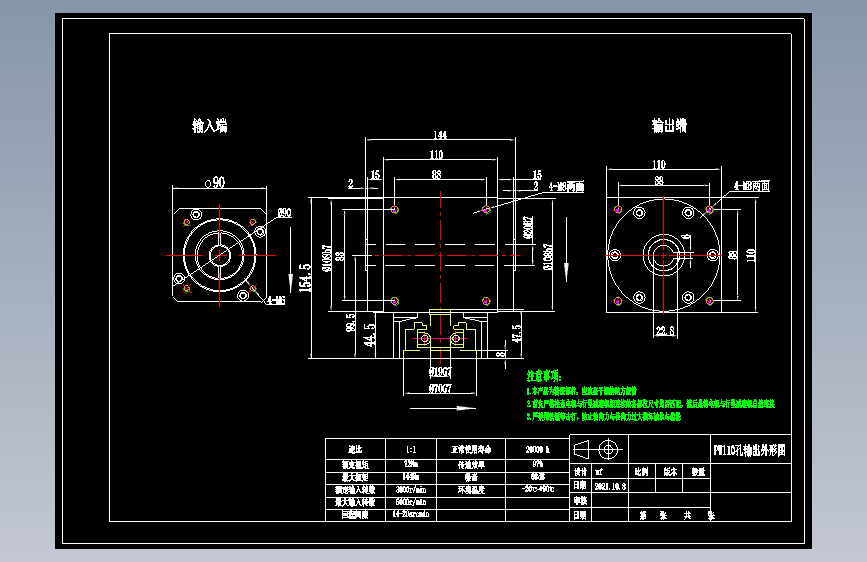Click the 97% efficiency value
The height and width of the screenshot is (562, 867).
[537, 465]
